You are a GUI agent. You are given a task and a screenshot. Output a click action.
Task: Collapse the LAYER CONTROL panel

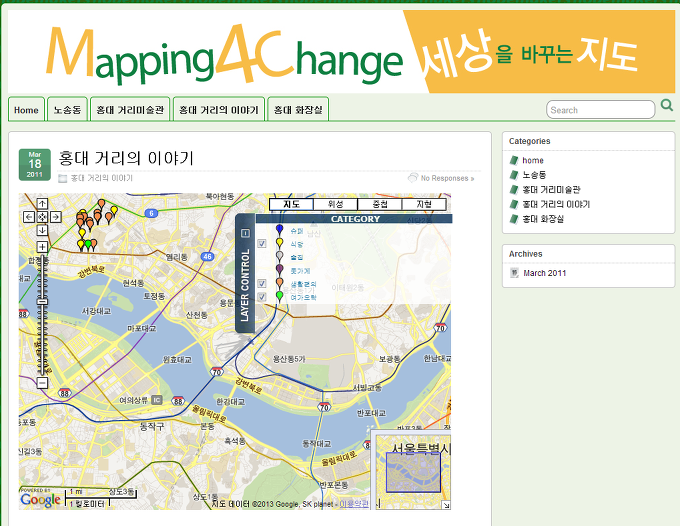(x=245, y=233)
